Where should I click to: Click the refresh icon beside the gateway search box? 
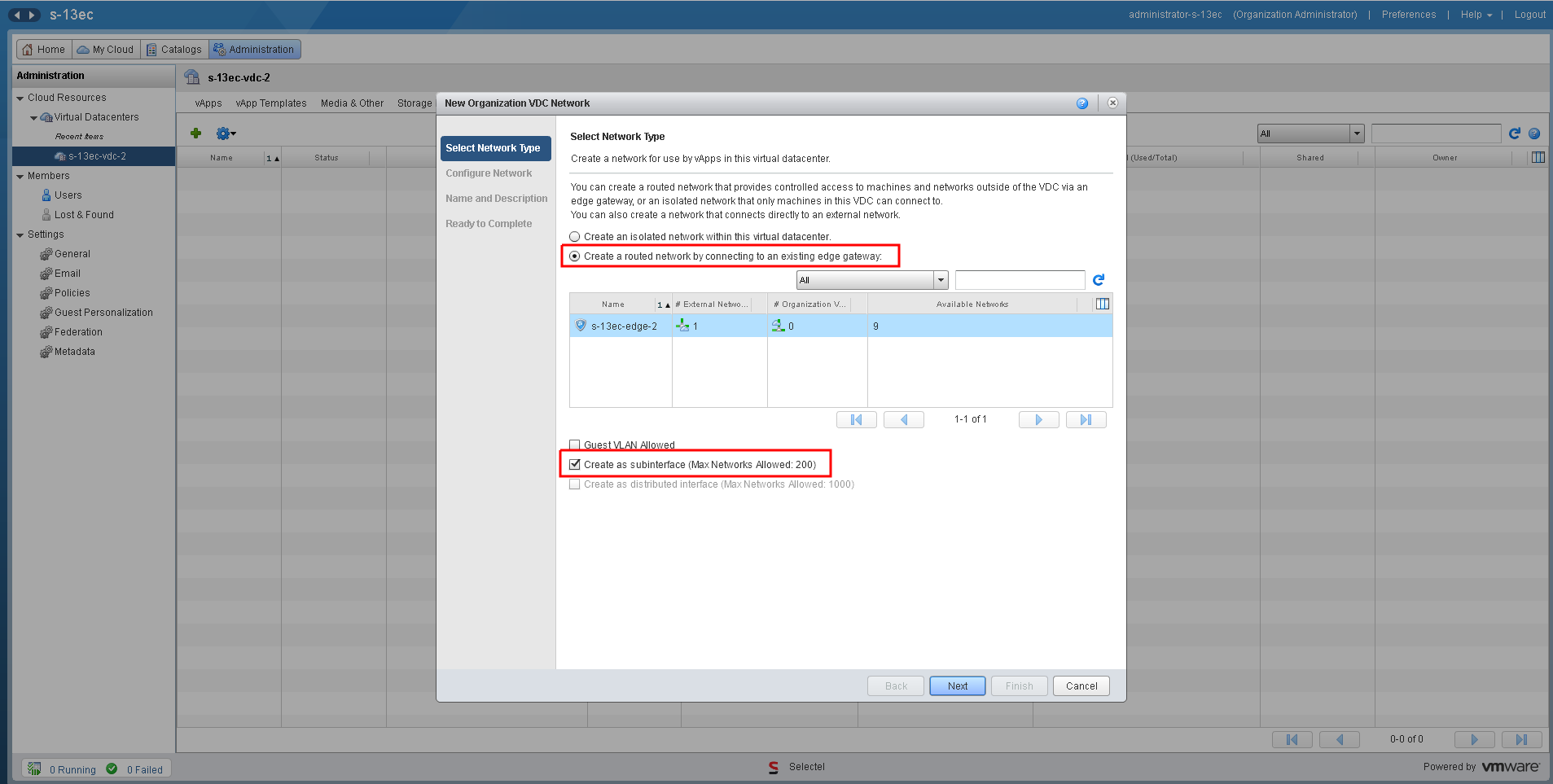tap(1098, 279)
